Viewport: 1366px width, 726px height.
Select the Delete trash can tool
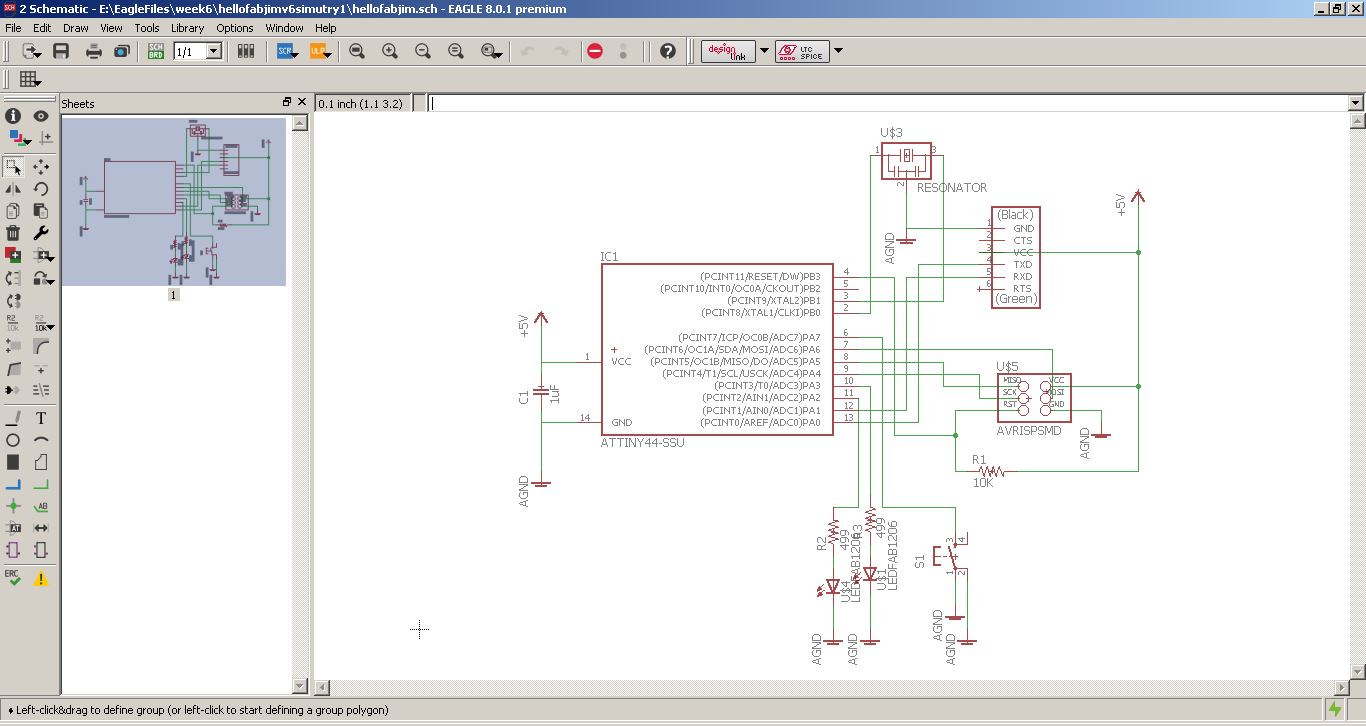point(13,233)
